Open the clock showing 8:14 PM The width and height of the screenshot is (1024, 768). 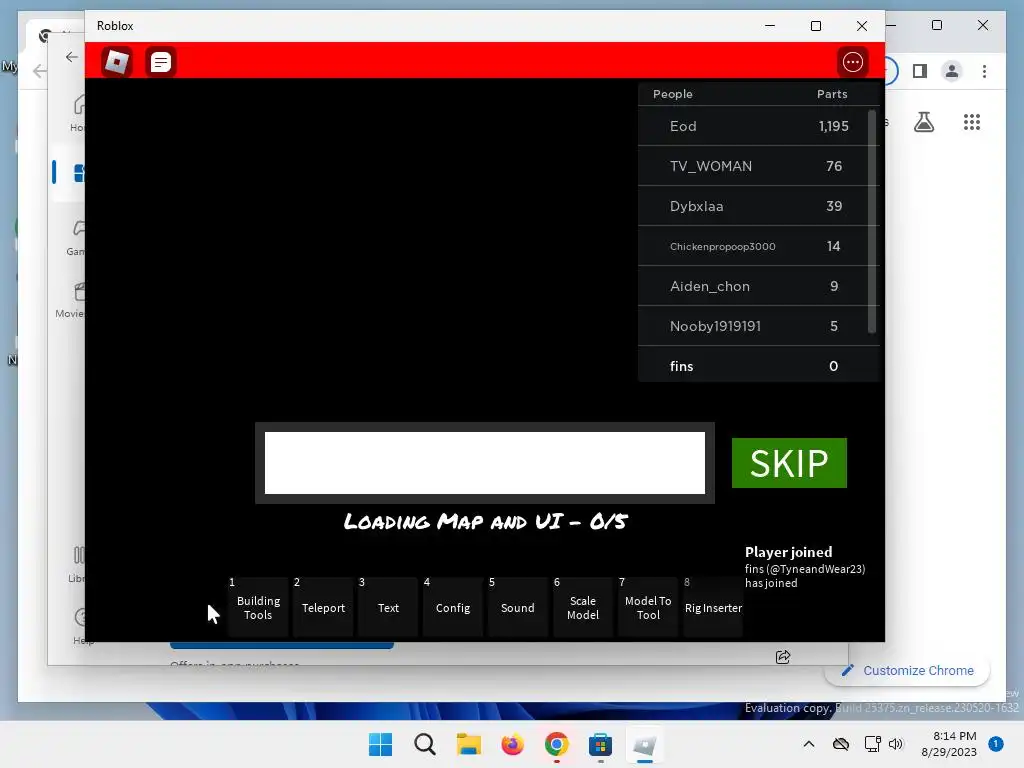tap(948, 744)
